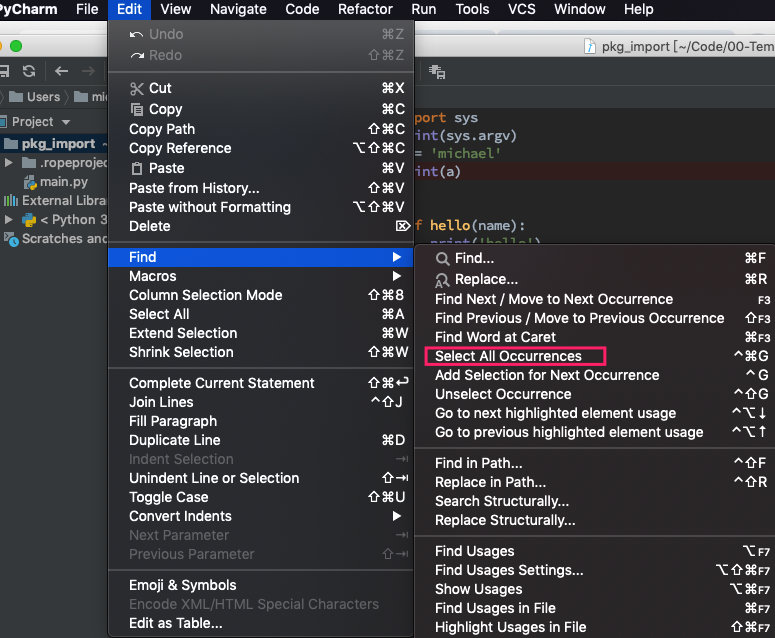Expand the .ropeproject tree node
775x638 pixels.
8,163
